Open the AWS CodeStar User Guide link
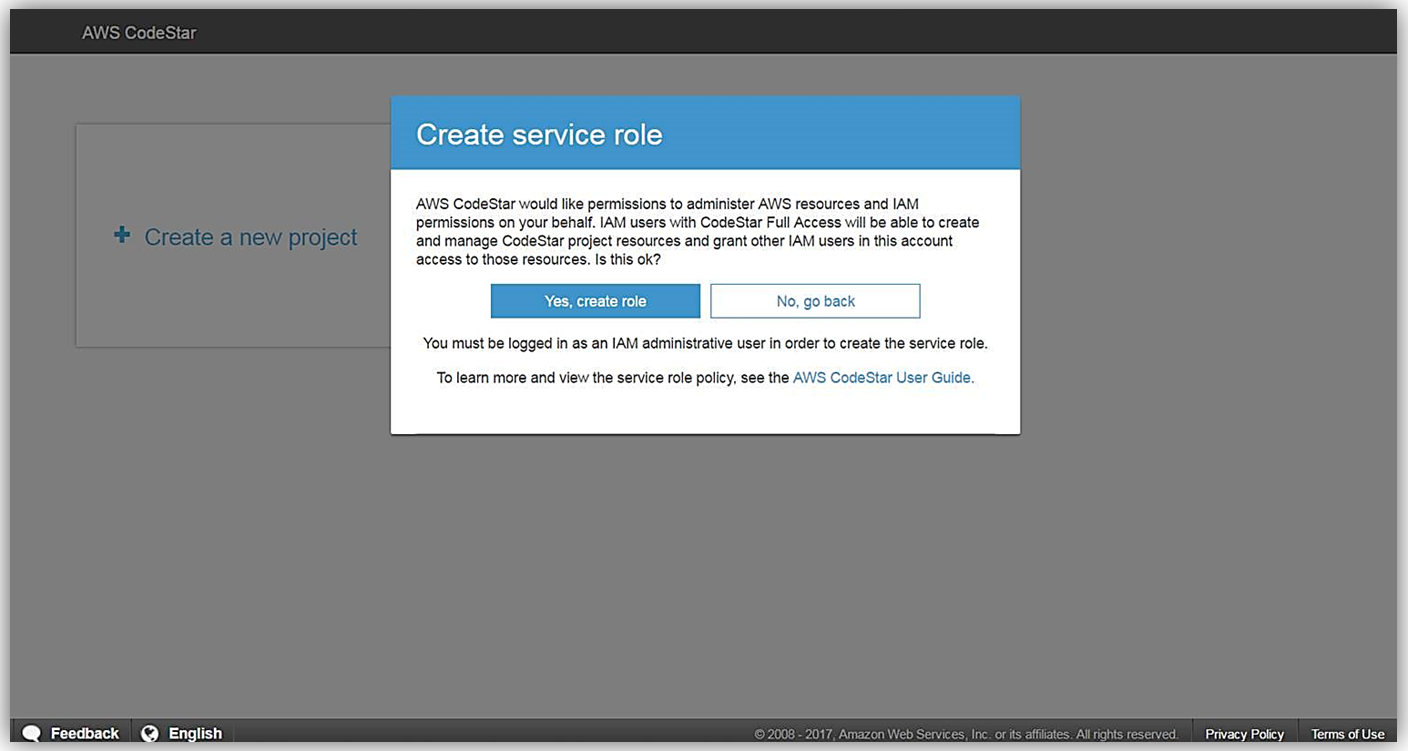1408x751 pixels. [883, 378]
